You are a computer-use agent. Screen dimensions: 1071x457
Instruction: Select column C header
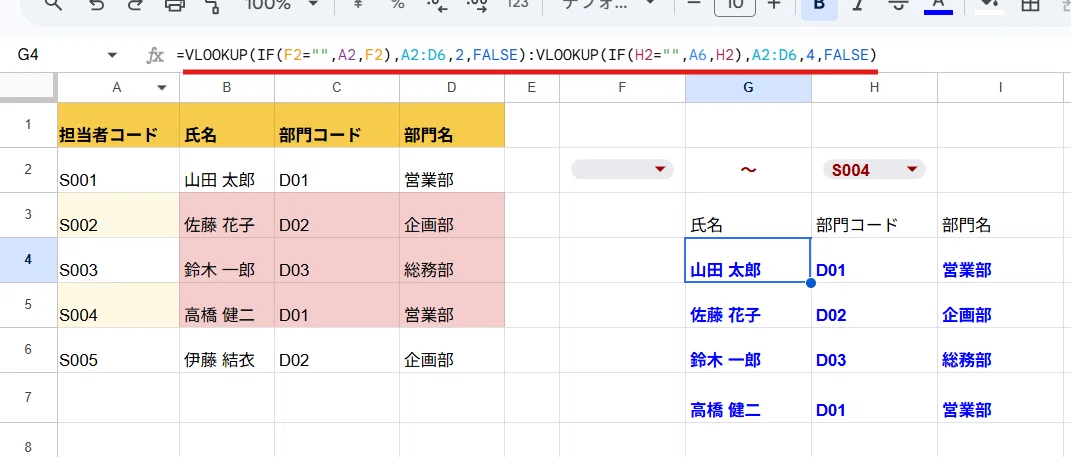click(337, 87)
